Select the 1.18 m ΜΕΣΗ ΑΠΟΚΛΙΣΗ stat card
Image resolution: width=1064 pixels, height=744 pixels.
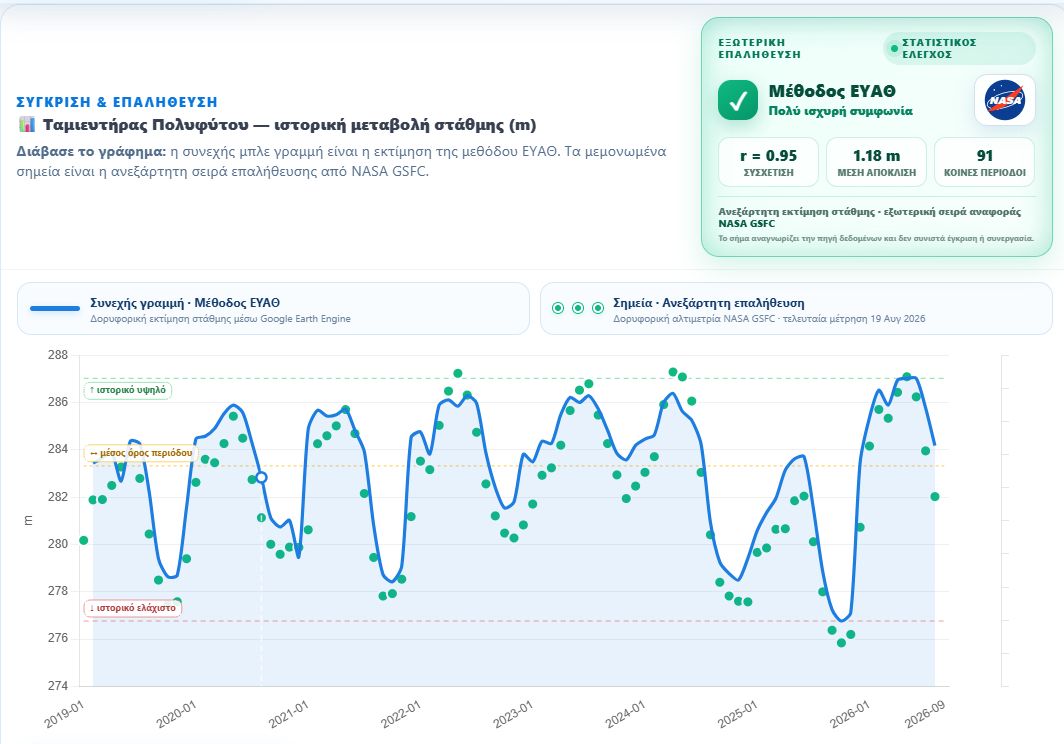[876, 162]
